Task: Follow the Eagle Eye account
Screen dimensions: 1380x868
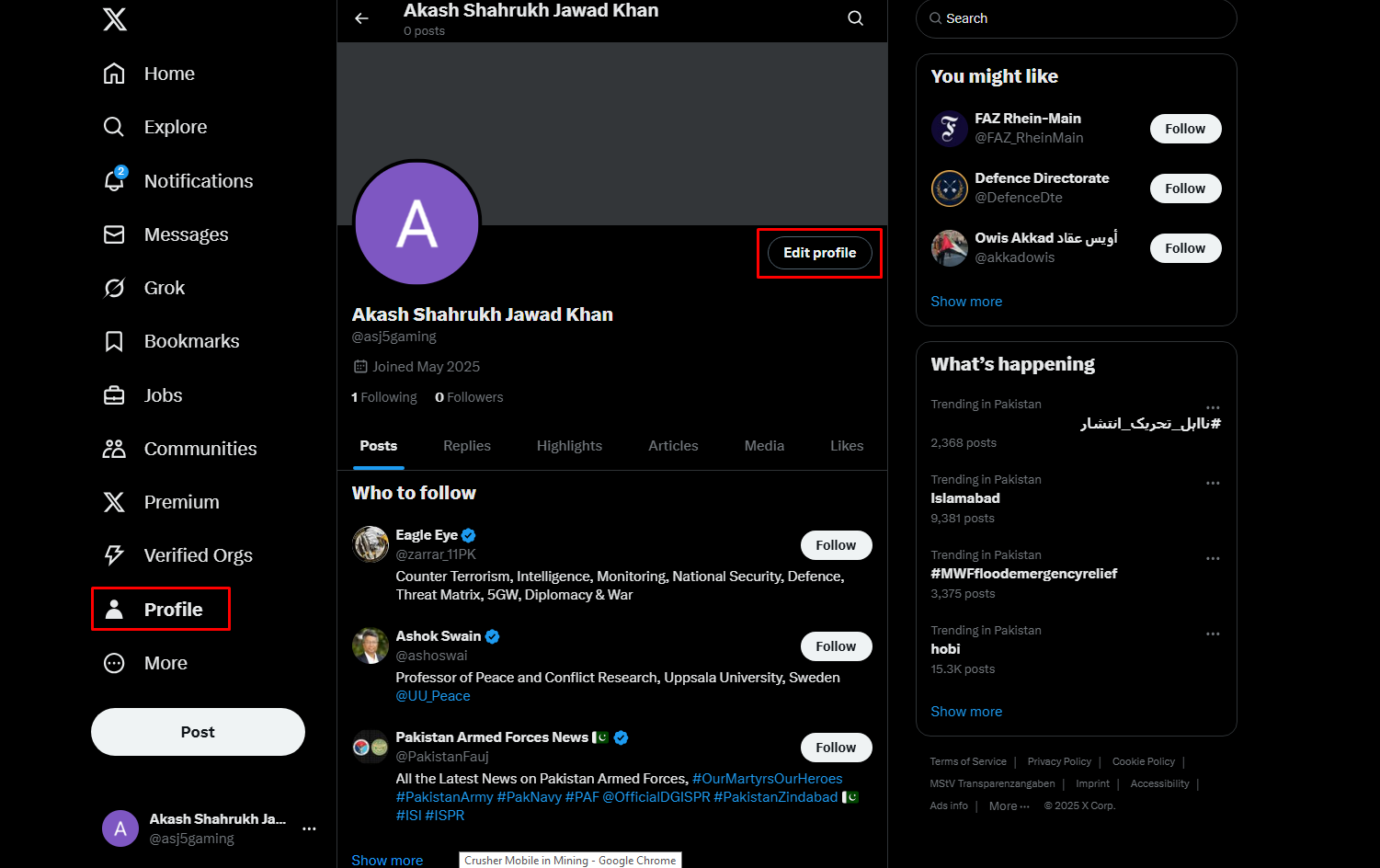Action: (x=836, y=544)
